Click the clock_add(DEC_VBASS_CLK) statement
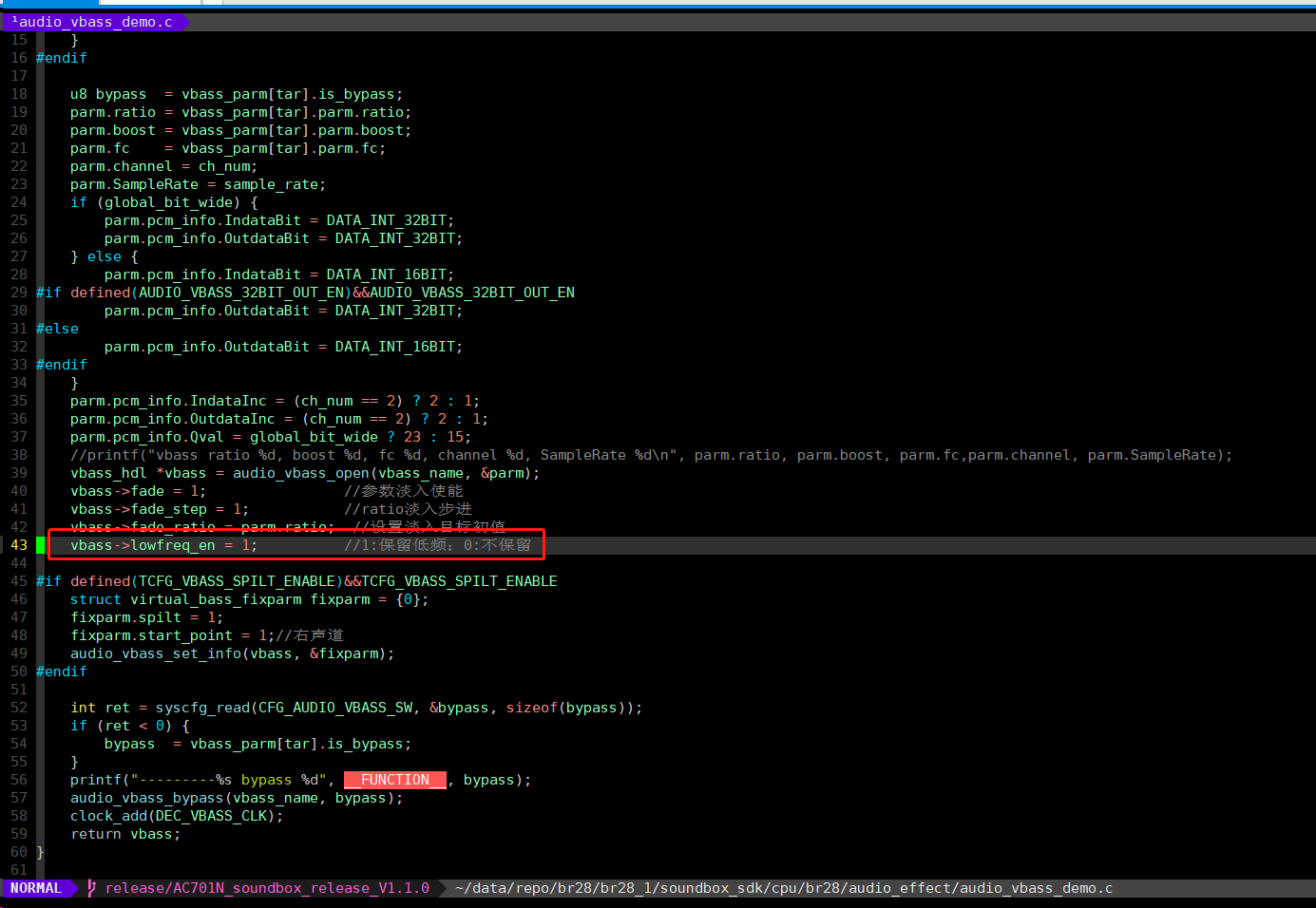 point(177,816)
